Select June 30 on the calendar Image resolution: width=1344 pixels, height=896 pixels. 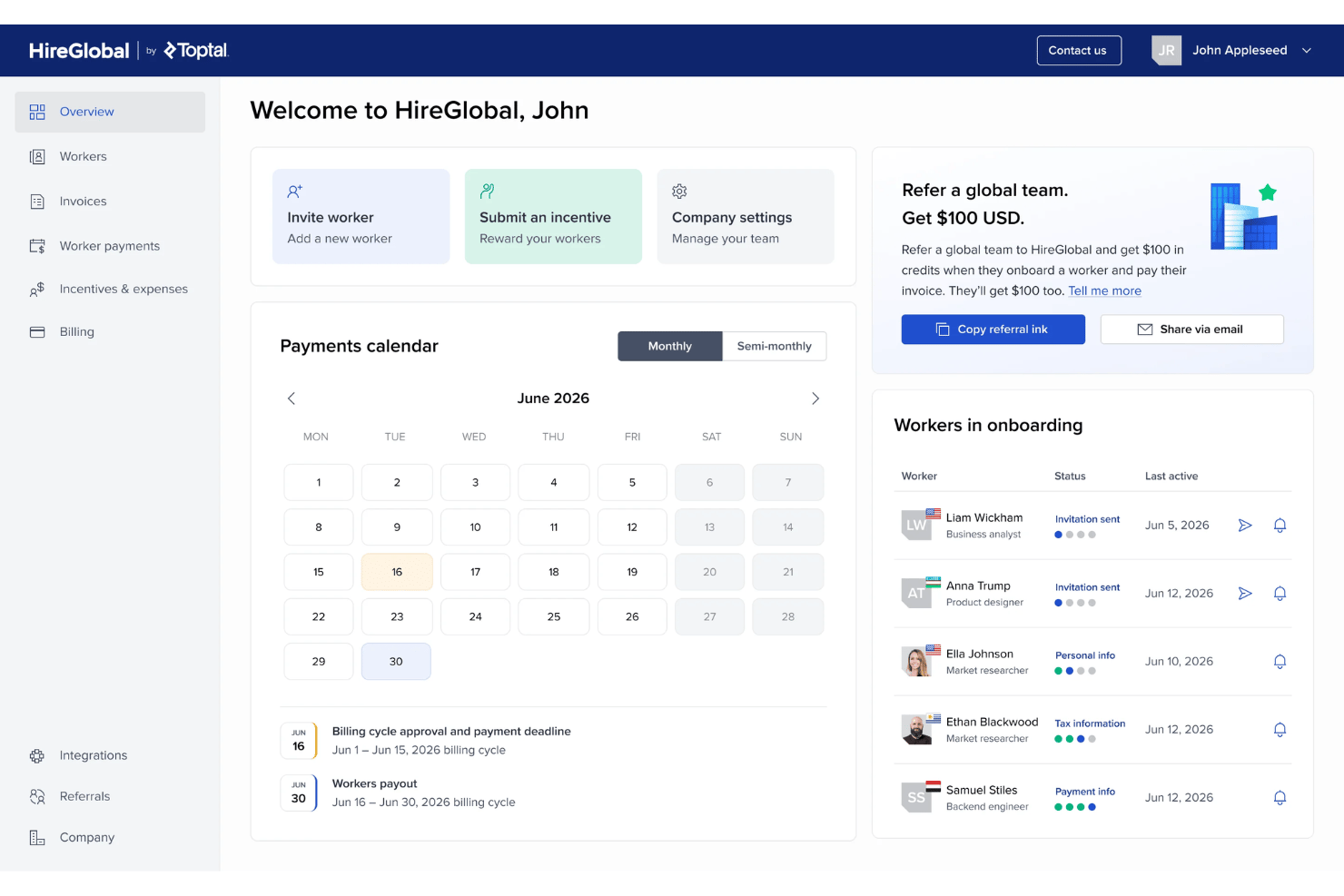pos(396,662)
